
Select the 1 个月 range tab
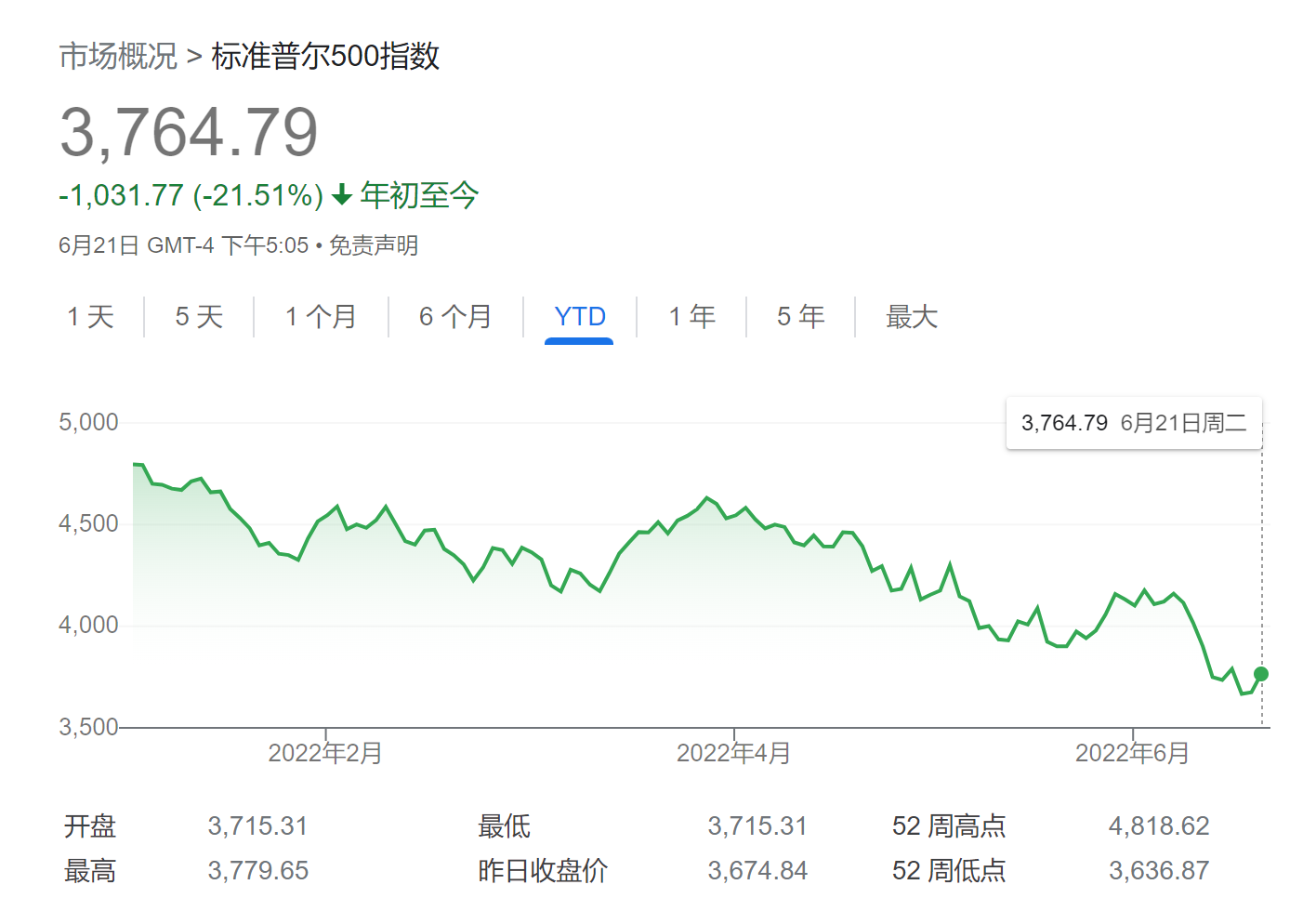pos(321,317)
